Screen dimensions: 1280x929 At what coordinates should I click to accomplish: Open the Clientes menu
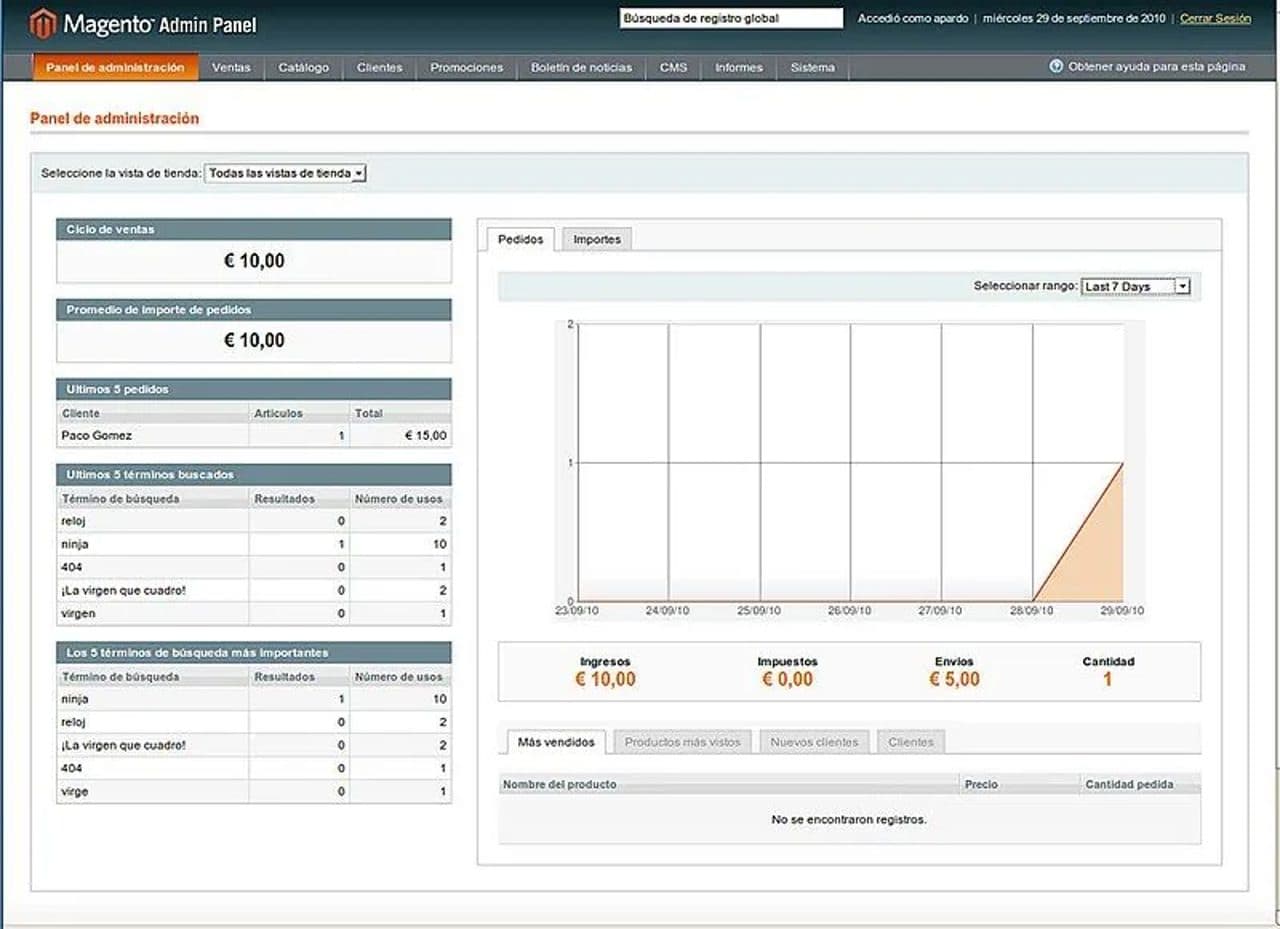coord(380,67)
